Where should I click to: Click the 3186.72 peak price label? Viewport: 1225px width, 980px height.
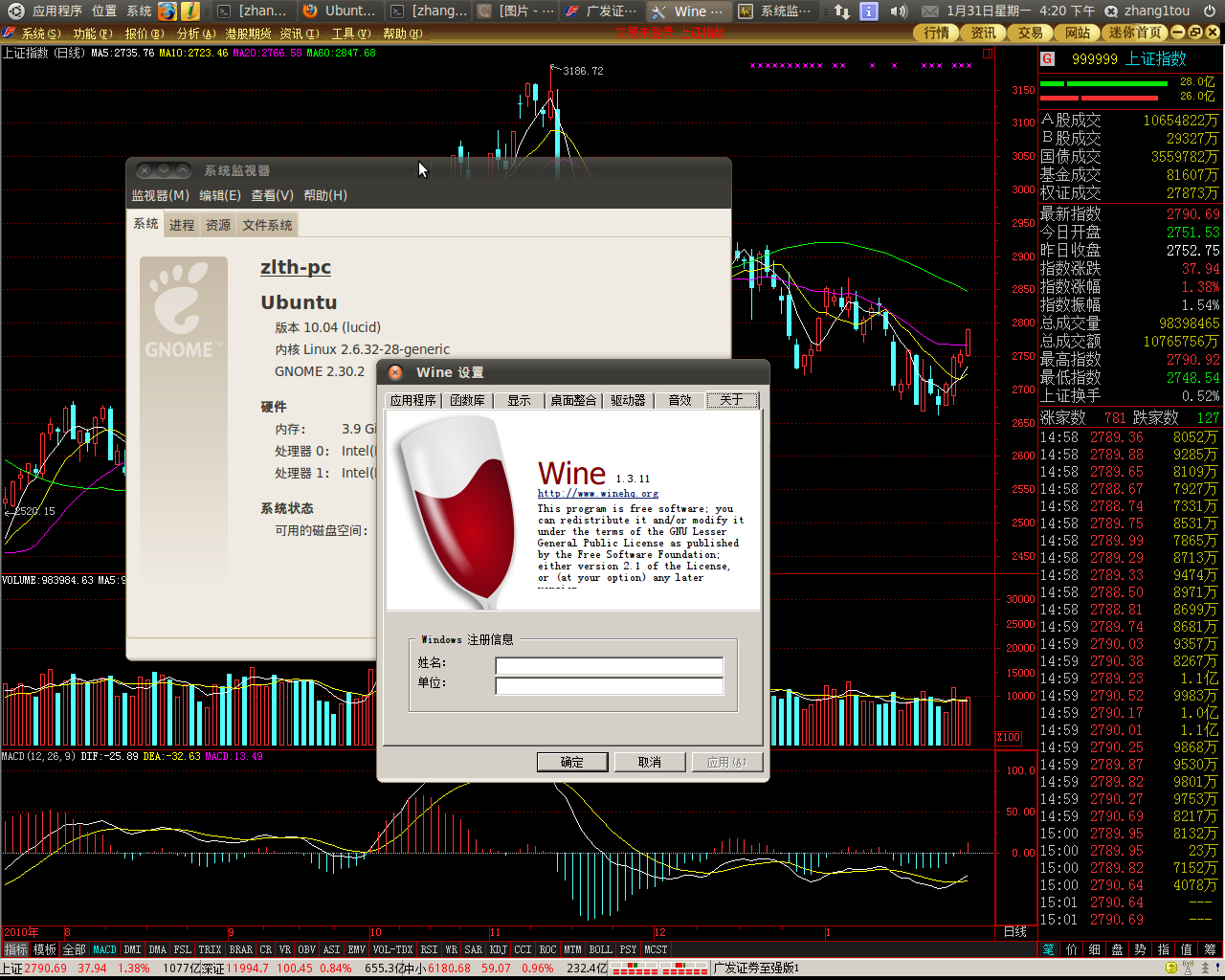pos(583,71)
